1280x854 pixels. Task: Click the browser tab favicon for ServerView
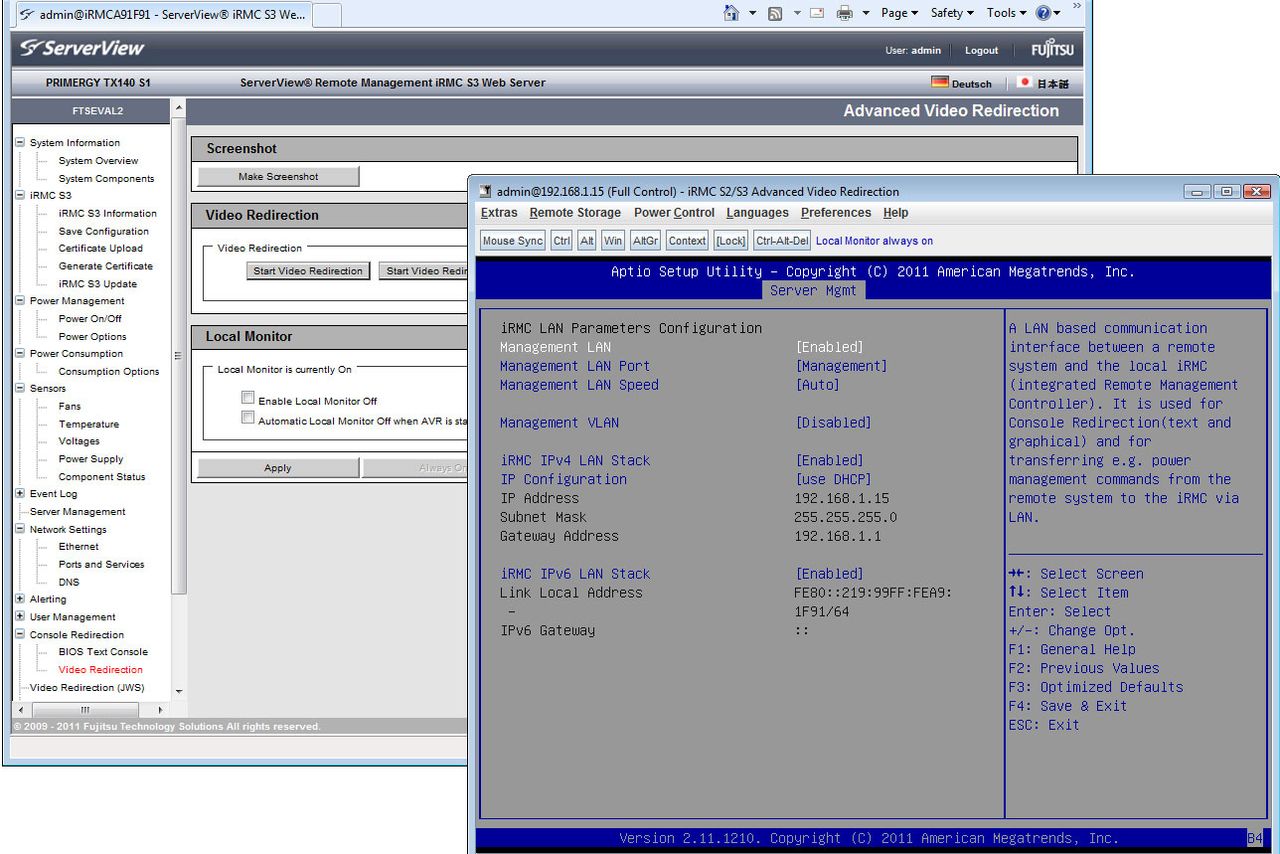point(27,15)
